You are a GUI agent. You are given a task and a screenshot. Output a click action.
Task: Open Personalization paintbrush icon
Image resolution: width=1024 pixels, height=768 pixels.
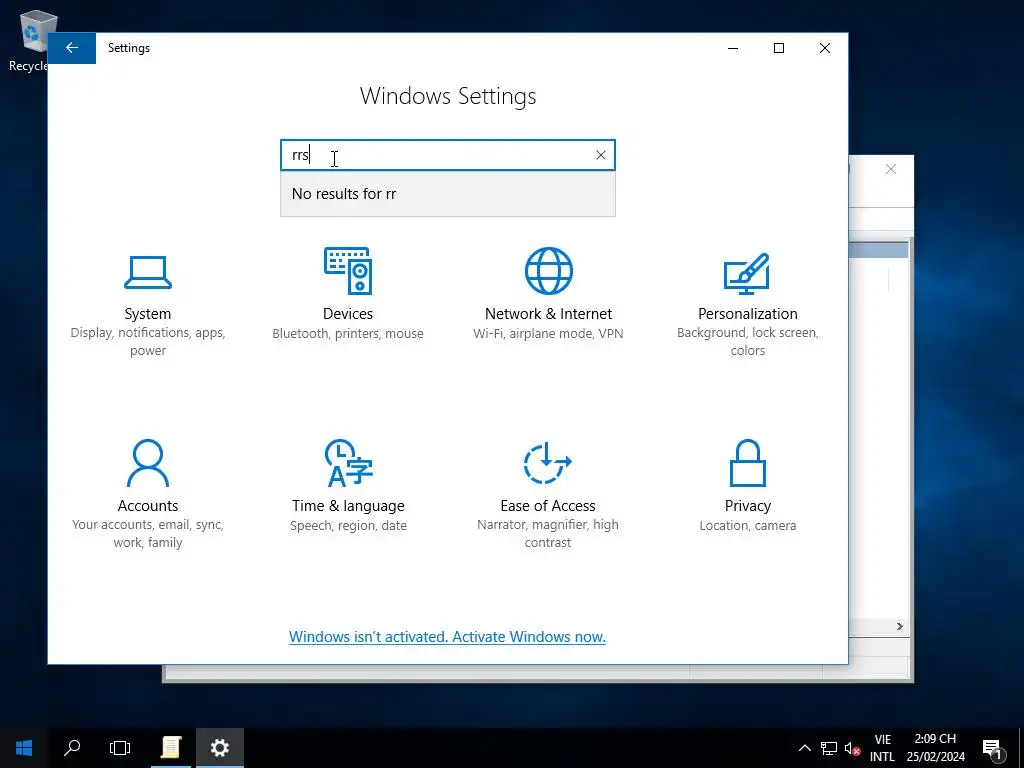coord(747,274)
